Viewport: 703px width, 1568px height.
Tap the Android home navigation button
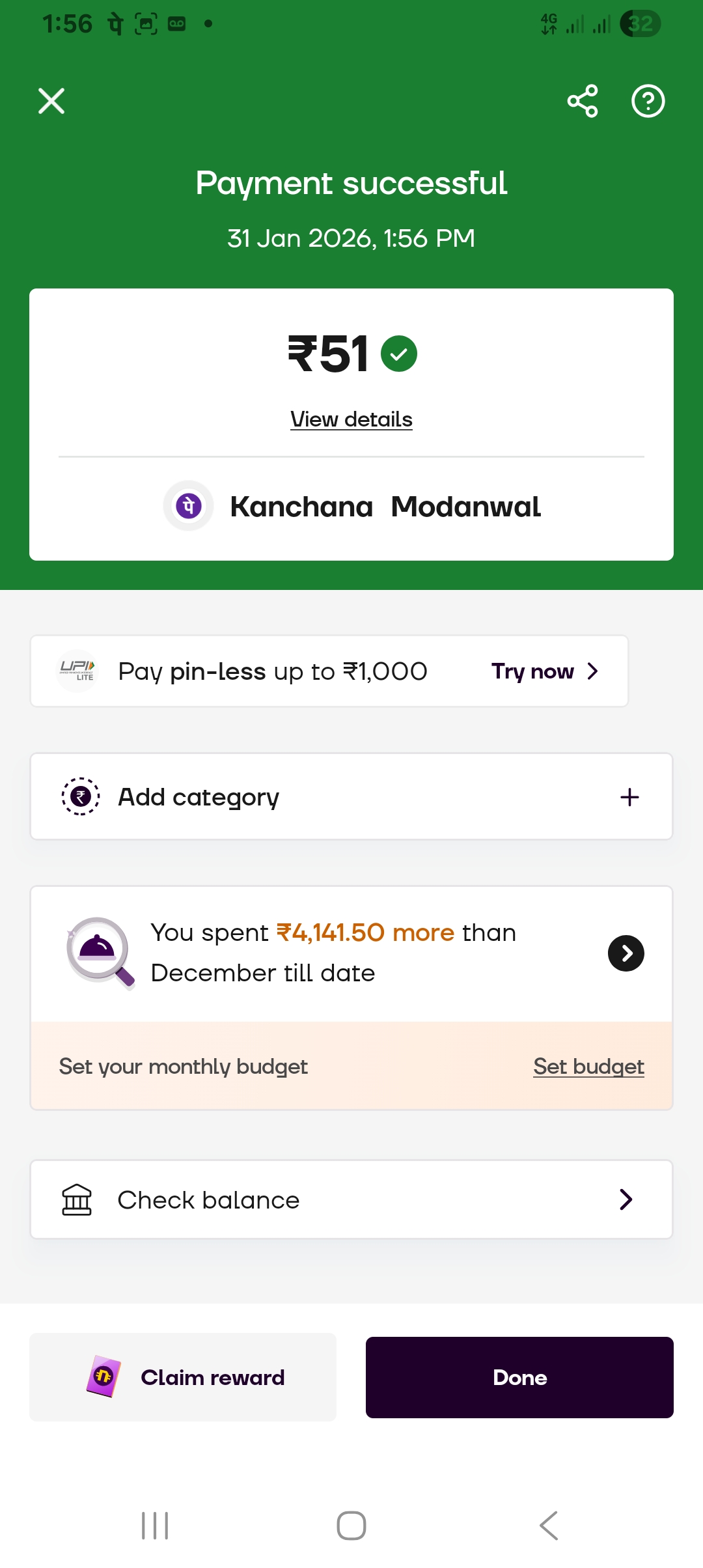pos(351,1526)
